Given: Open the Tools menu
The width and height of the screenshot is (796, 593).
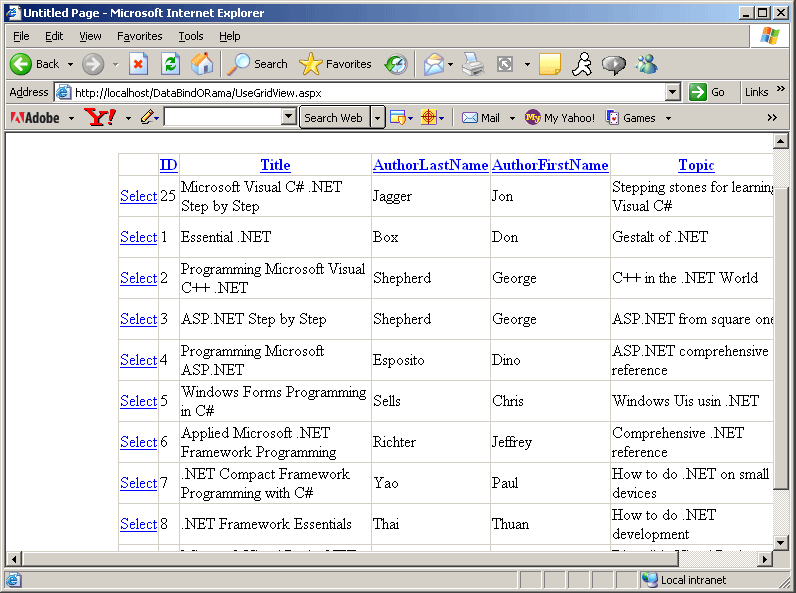Looking at the screenshot, I should [x=190, y=36].
